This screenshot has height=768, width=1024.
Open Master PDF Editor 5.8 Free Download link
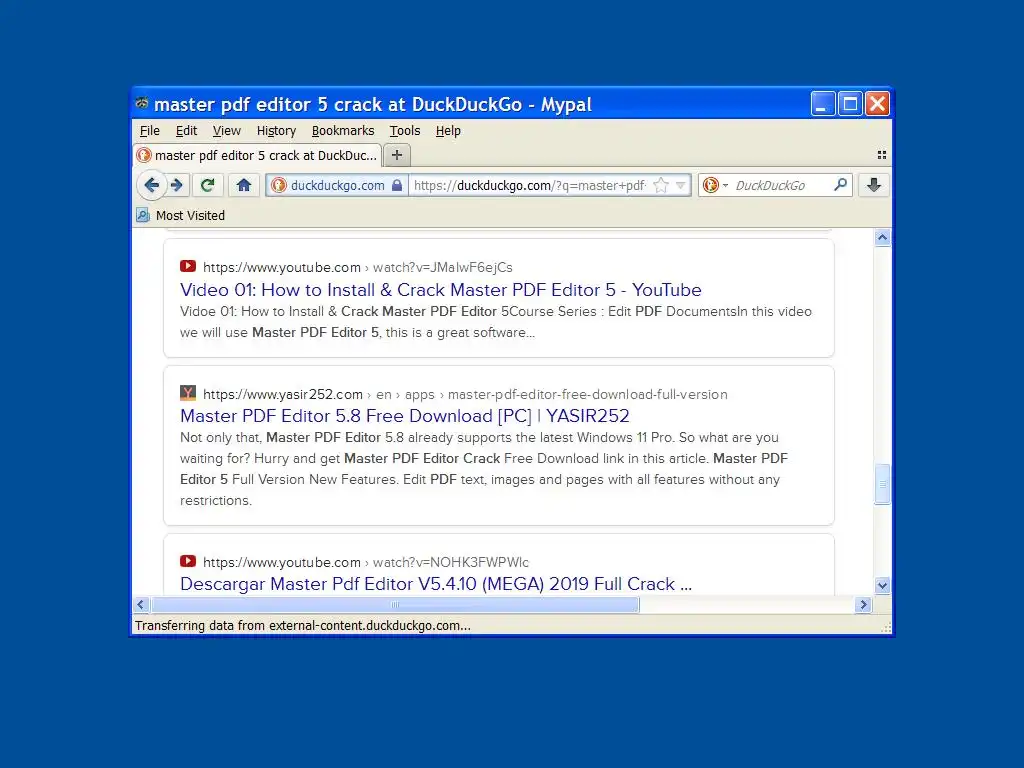405,416
